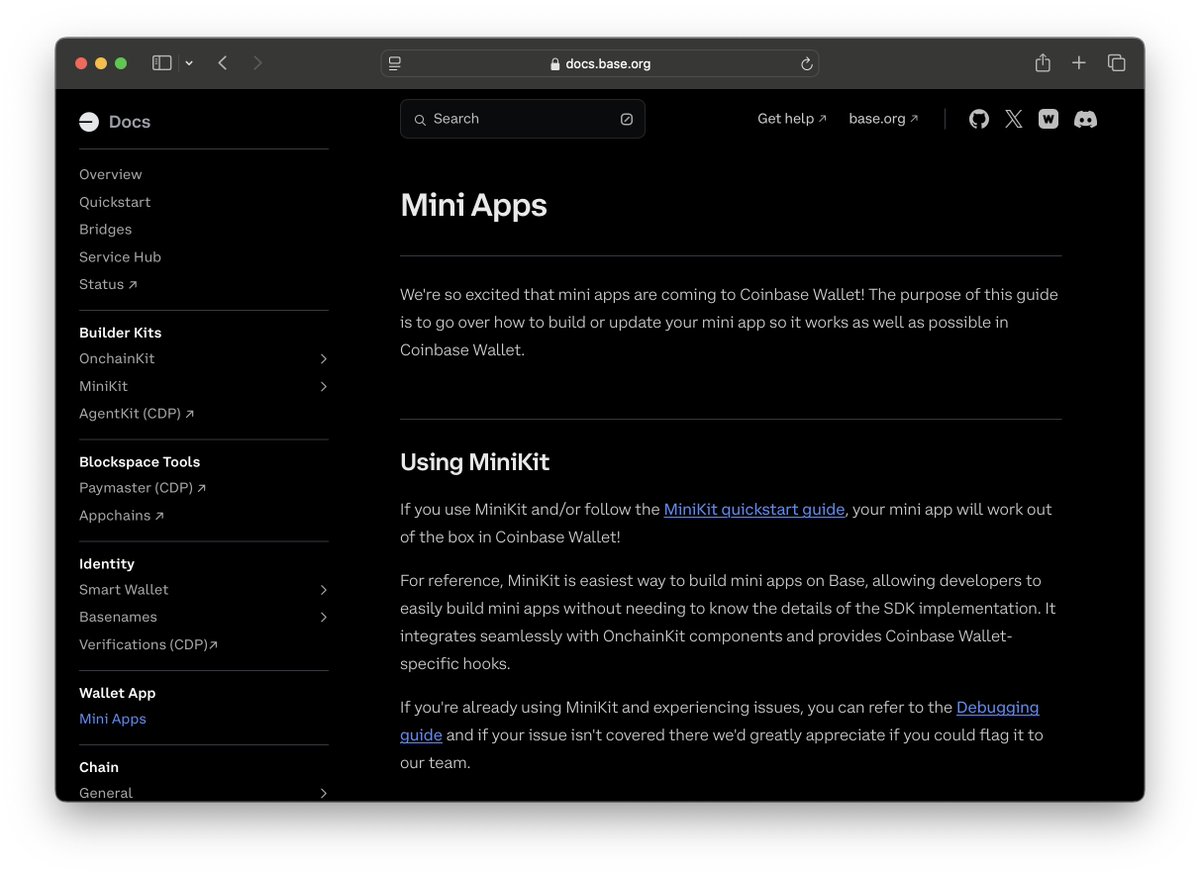Viewport: 1200px width, 875px height.
Task: Click the Wallet App section header
Action: (x=117, y=693)
